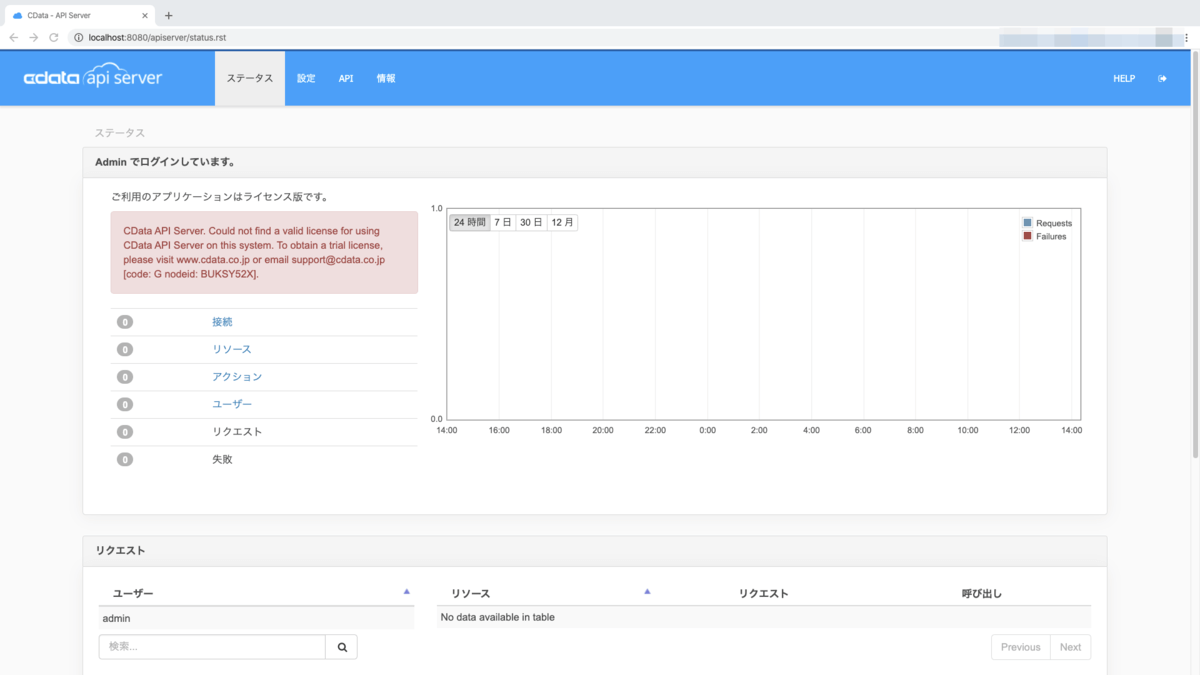Focus the 検索 search input field
This screenshot has width=1200, height=675.
click(212, 647)
